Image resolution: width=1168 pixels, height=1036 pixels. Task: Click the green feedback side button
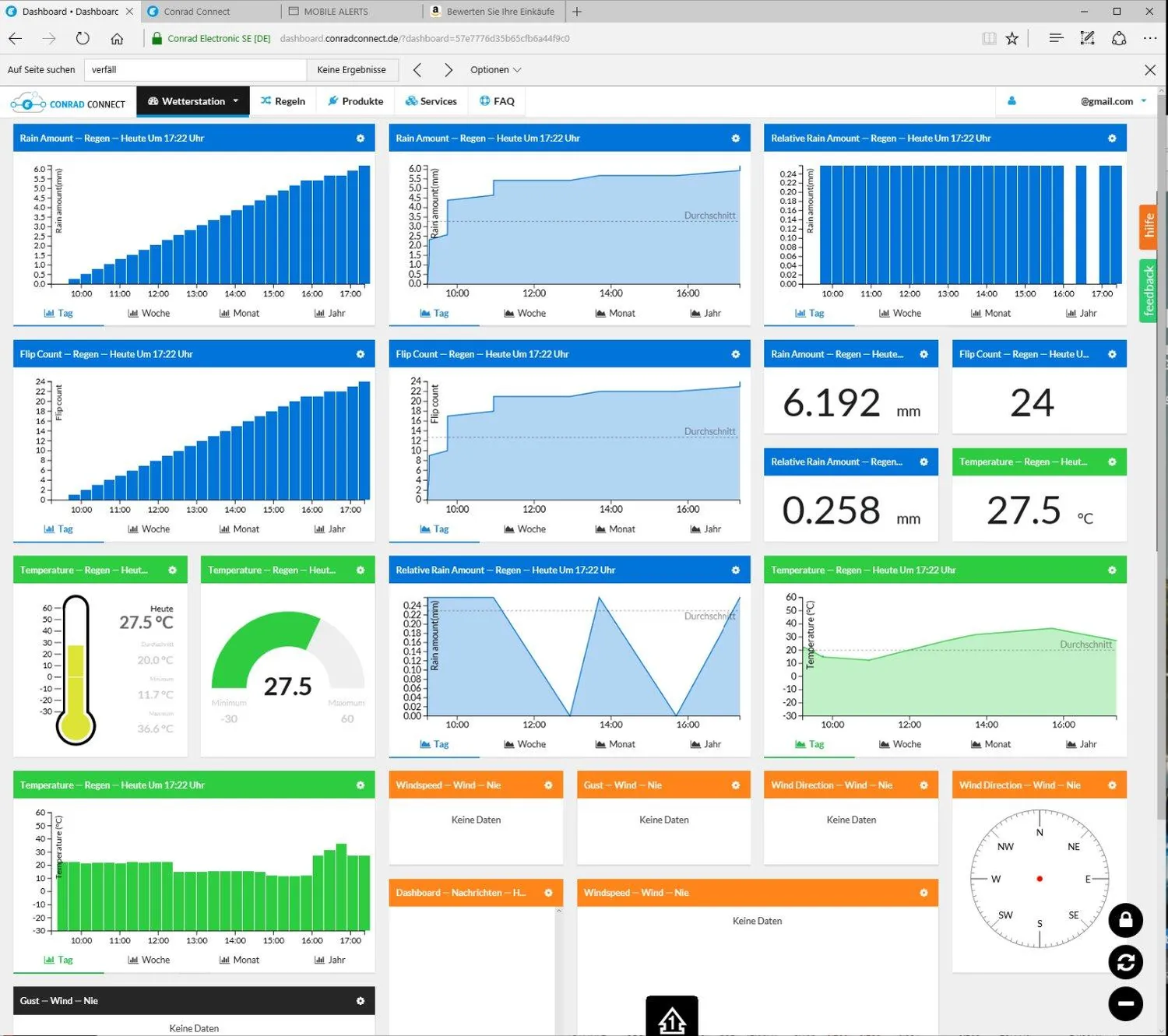[1148, 291]
